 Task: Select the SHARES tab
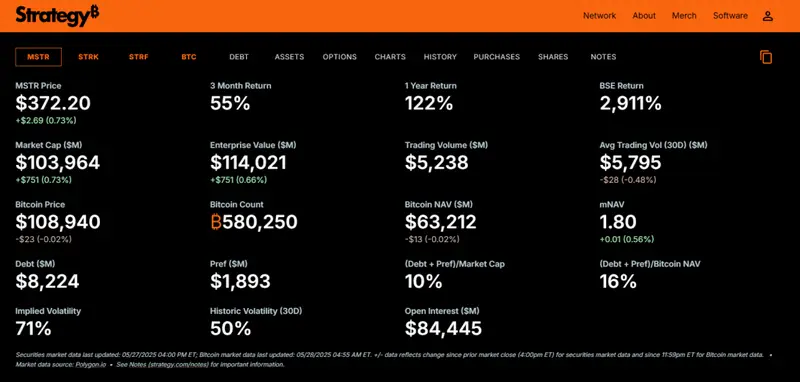(553, 57)
